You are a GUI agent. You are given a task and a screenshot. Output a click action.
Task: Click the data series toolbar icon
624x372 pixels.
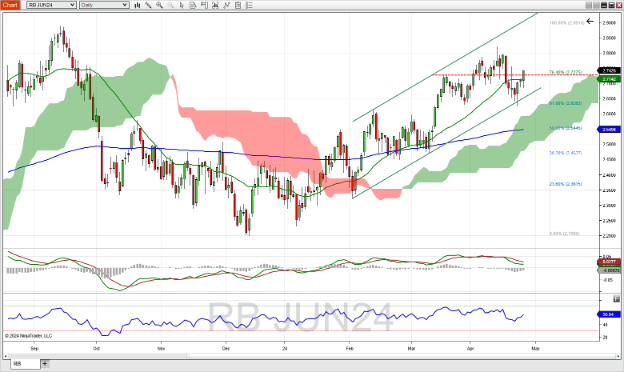[215, 5]
